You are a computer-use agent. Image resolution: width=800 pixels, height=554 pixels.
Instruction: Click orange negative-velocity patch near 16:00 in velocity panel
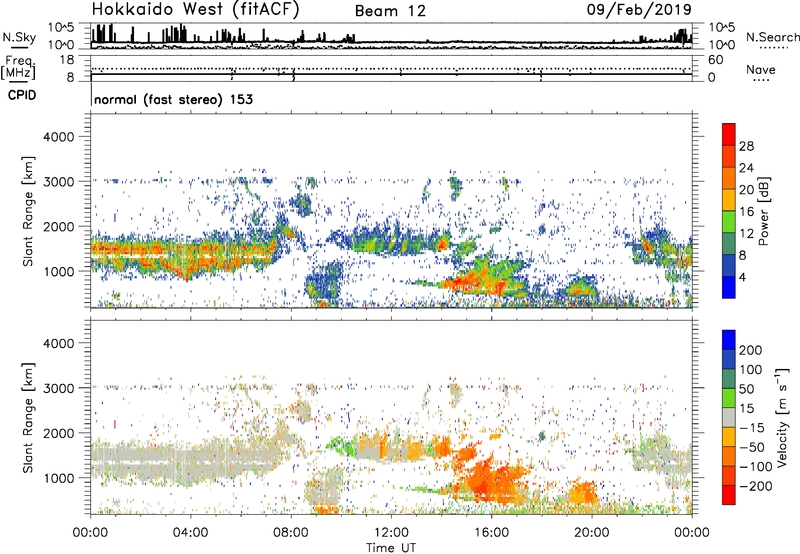point(492,480)
